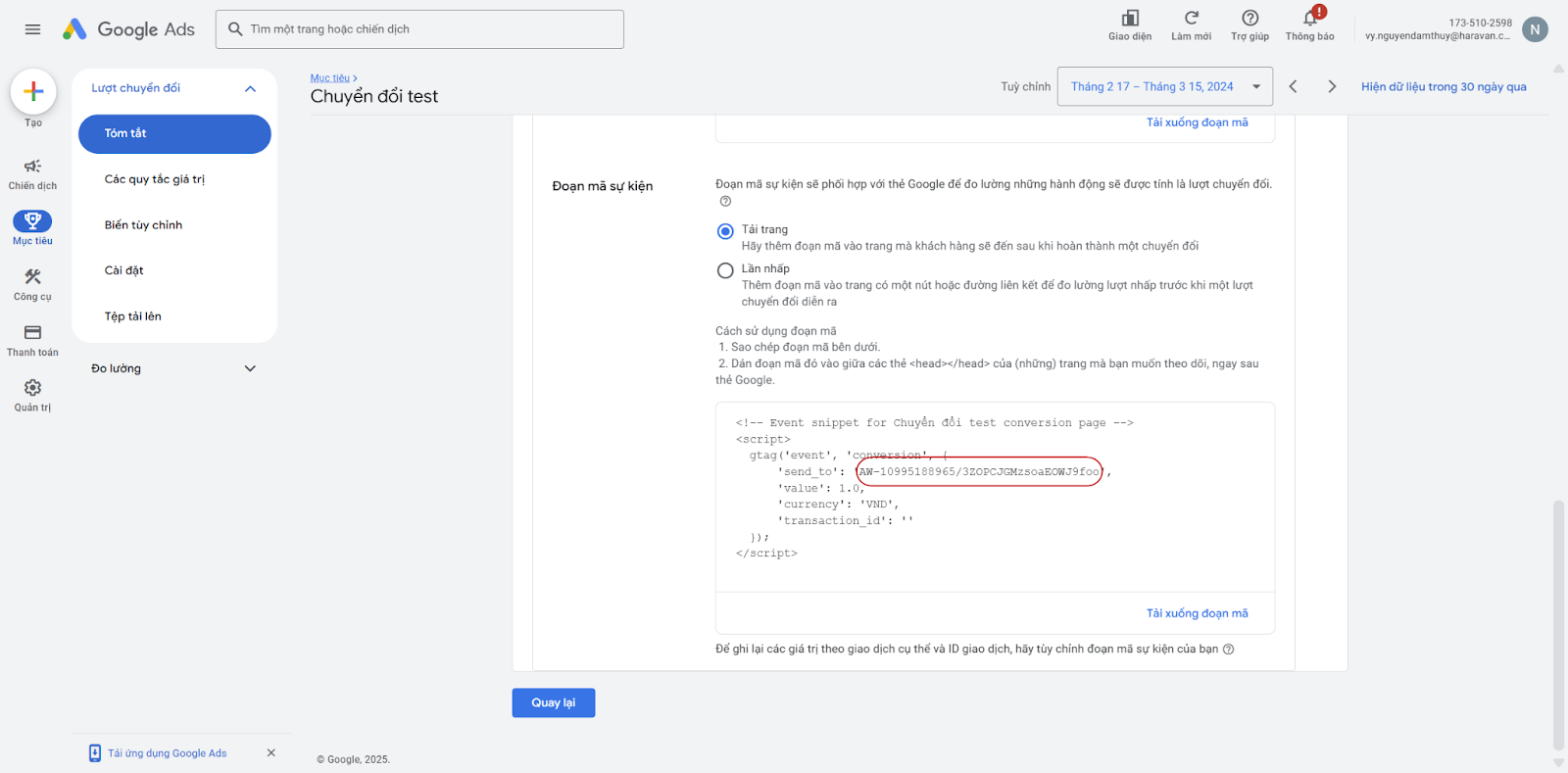Collapse the Lượt chuyển đổi section
Screen dimensions: 1568x773
(x=250, y=88)
